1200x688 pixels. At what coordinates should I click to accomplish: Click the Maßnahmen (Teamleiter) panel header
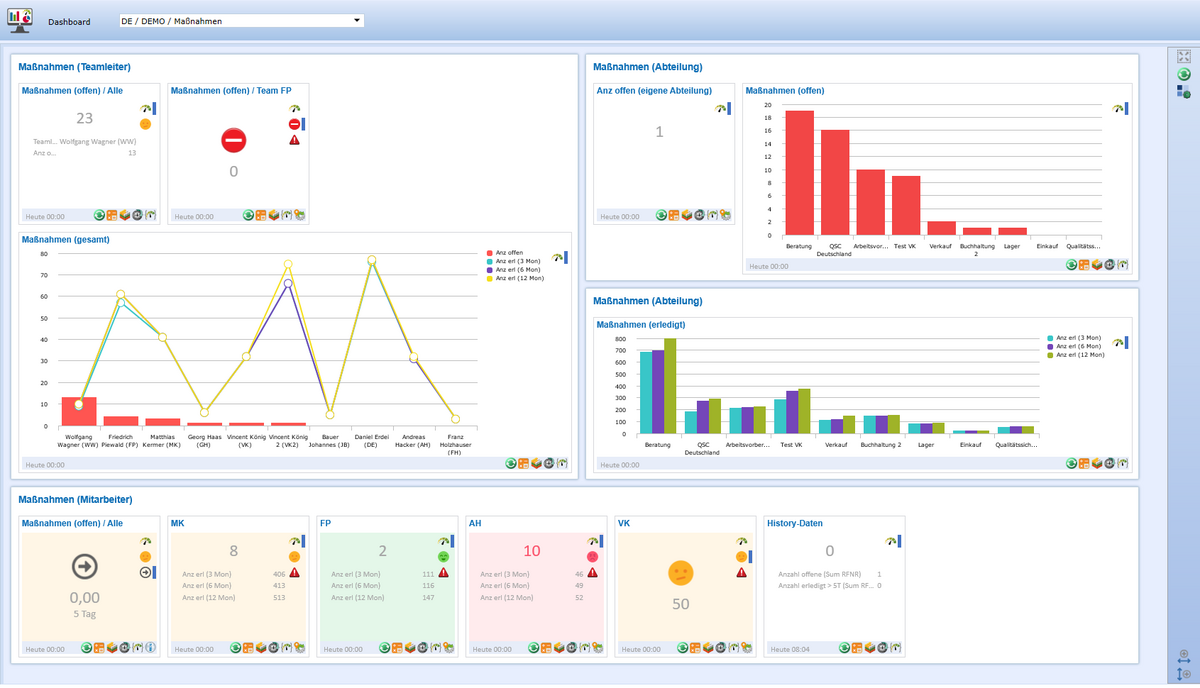pos(75,67)
